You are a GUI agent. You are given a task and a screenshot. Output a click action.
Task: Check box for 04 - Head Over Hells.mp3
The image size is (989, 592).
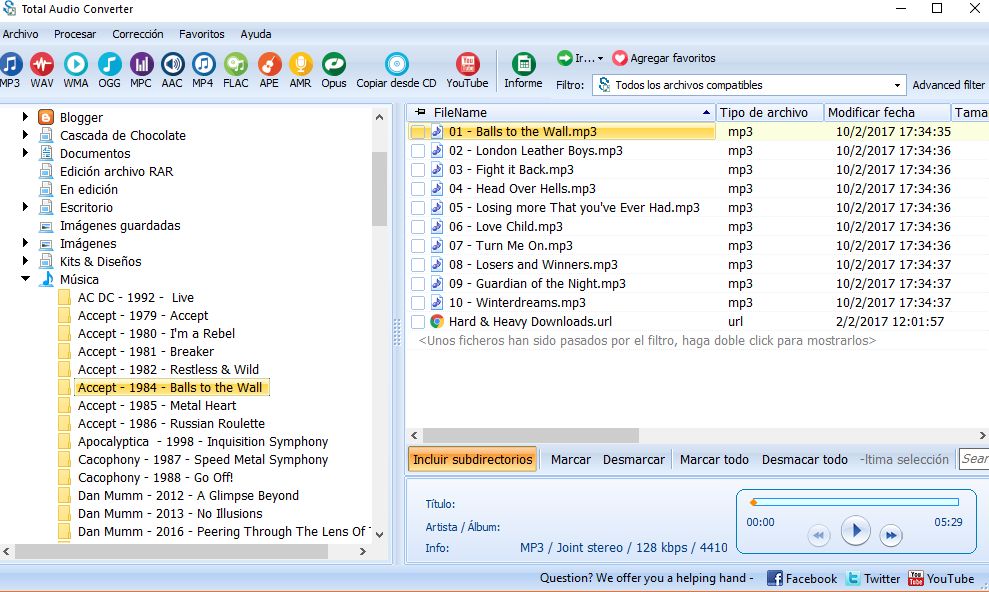click(x=418, y=189)
